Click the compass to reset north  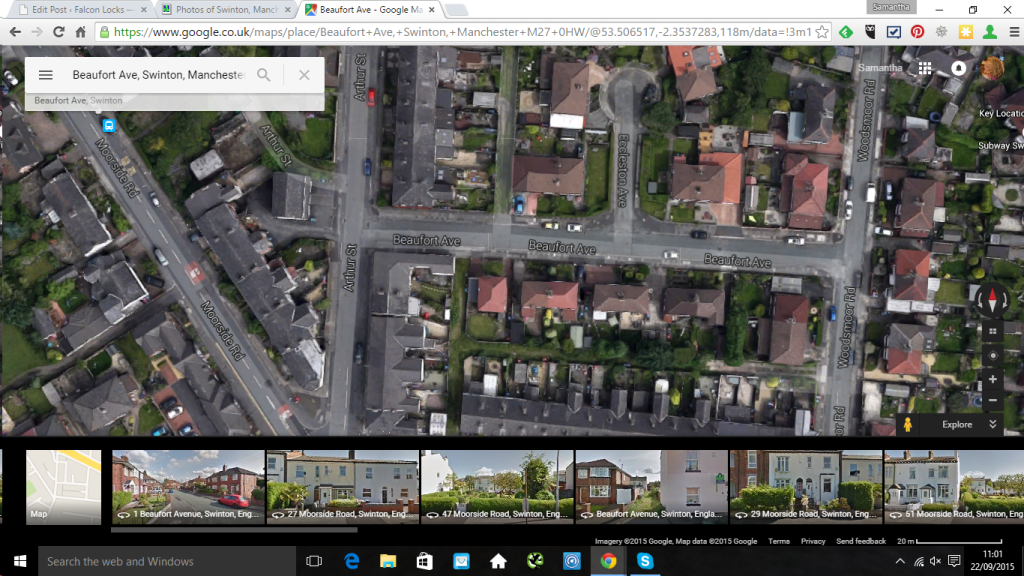[x=992, y=299]
